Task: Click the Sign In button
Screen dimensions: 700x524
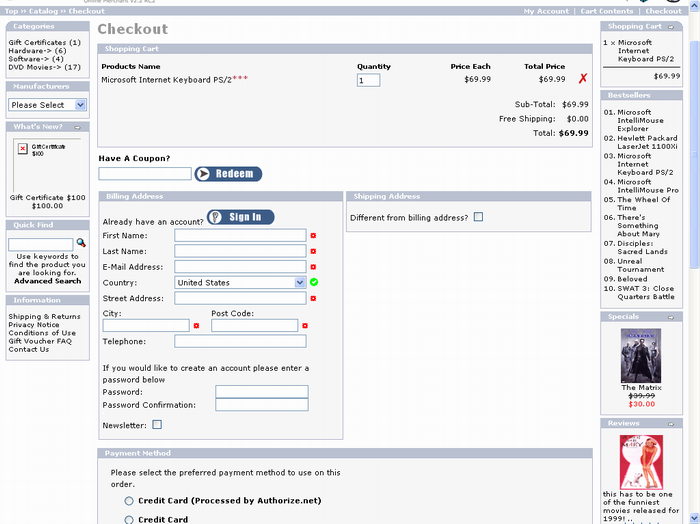Action: [241, 217]
